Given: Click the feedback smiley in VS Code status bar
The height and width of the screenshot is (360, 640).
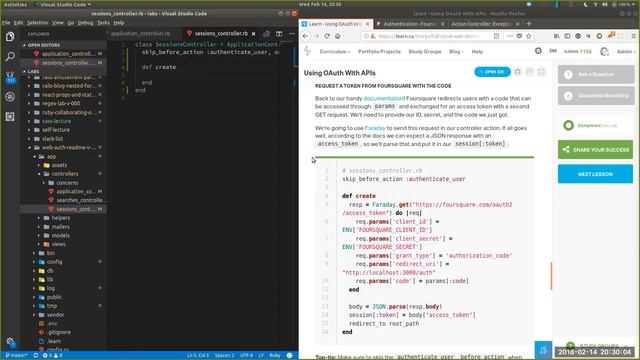Looking at the screenshot, I should coord(290,356).
